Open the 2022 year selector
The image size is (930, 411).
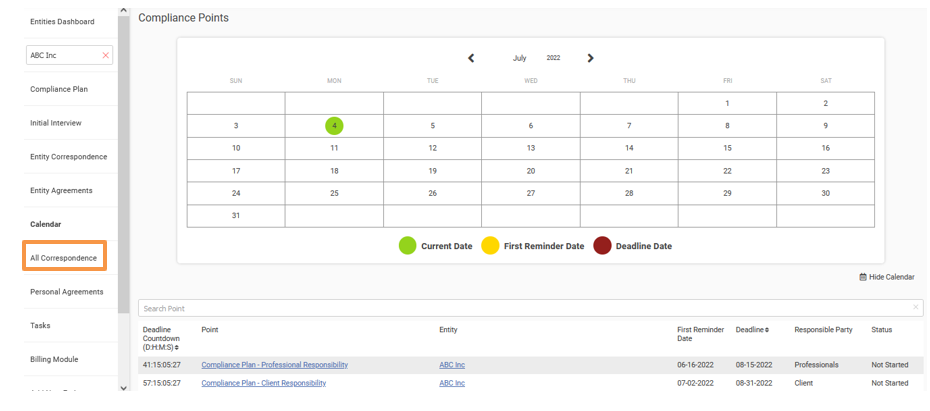[x=553, y=58]
